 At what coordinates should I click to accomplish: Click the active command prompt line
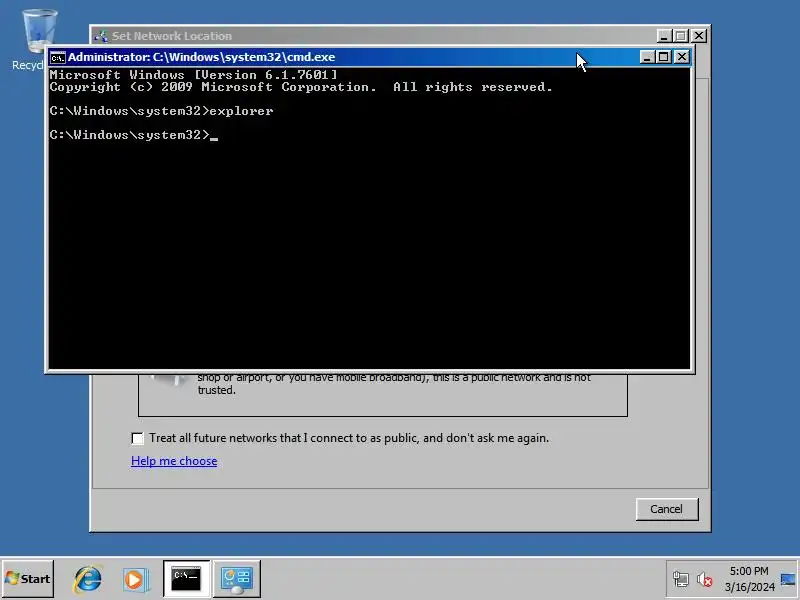(x=134, y=135)
